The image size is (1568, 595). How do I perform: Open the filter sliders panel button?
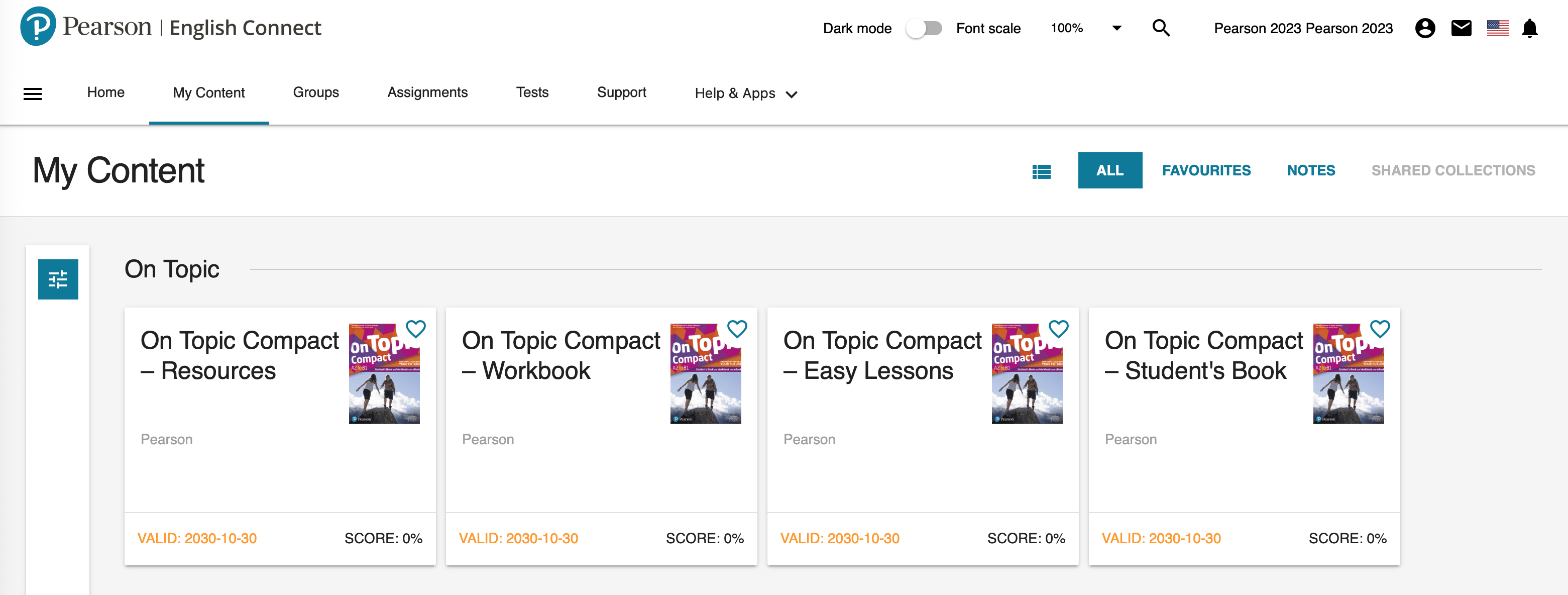pyautogui.click(x=58, y=279)
